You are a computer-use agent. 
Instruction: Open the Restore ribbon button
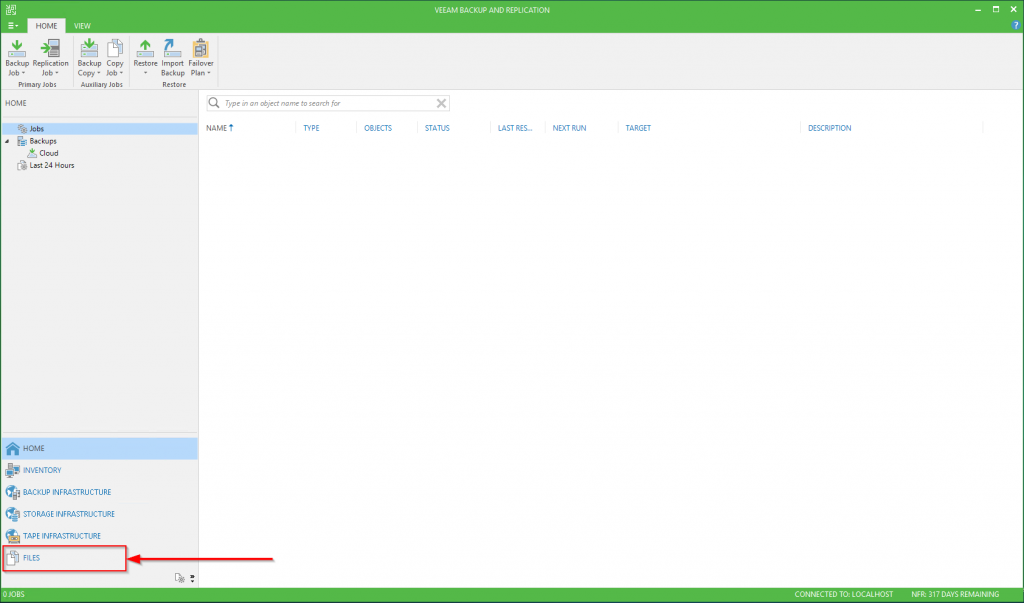point(145,57)
